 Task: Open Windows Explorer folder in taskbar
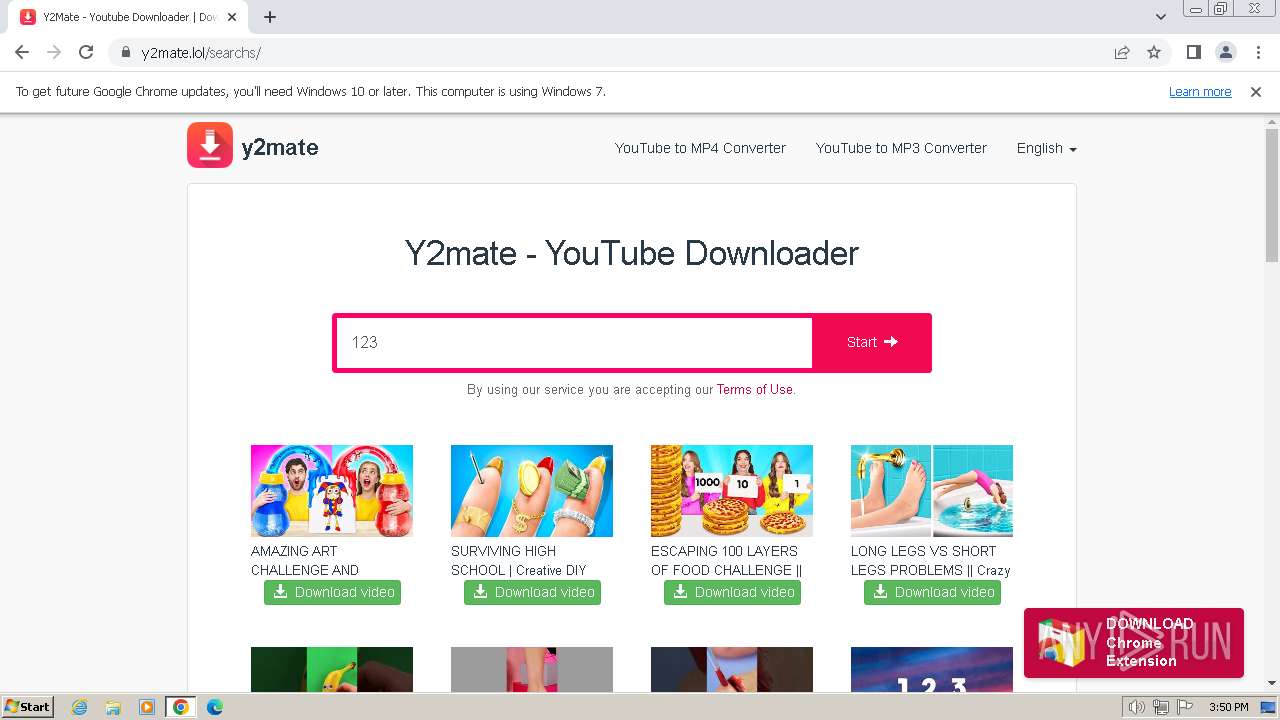click(113, 707)
